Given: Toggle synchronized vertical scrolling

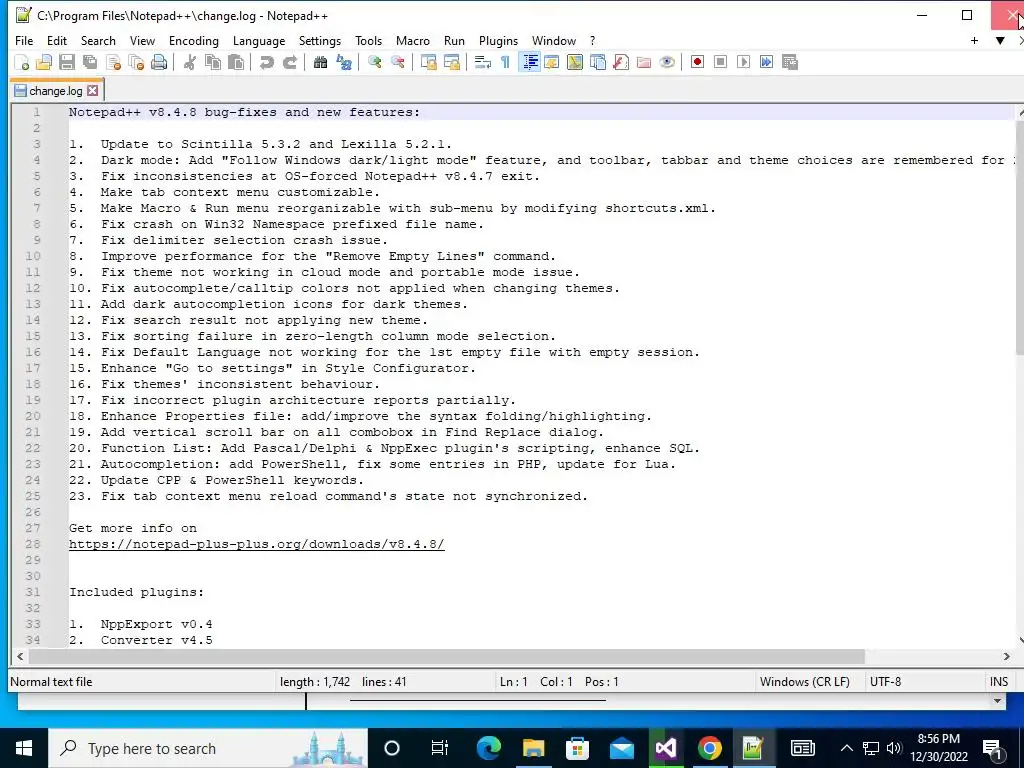Looking at the screenshot, I should click(x=428, y=63).
